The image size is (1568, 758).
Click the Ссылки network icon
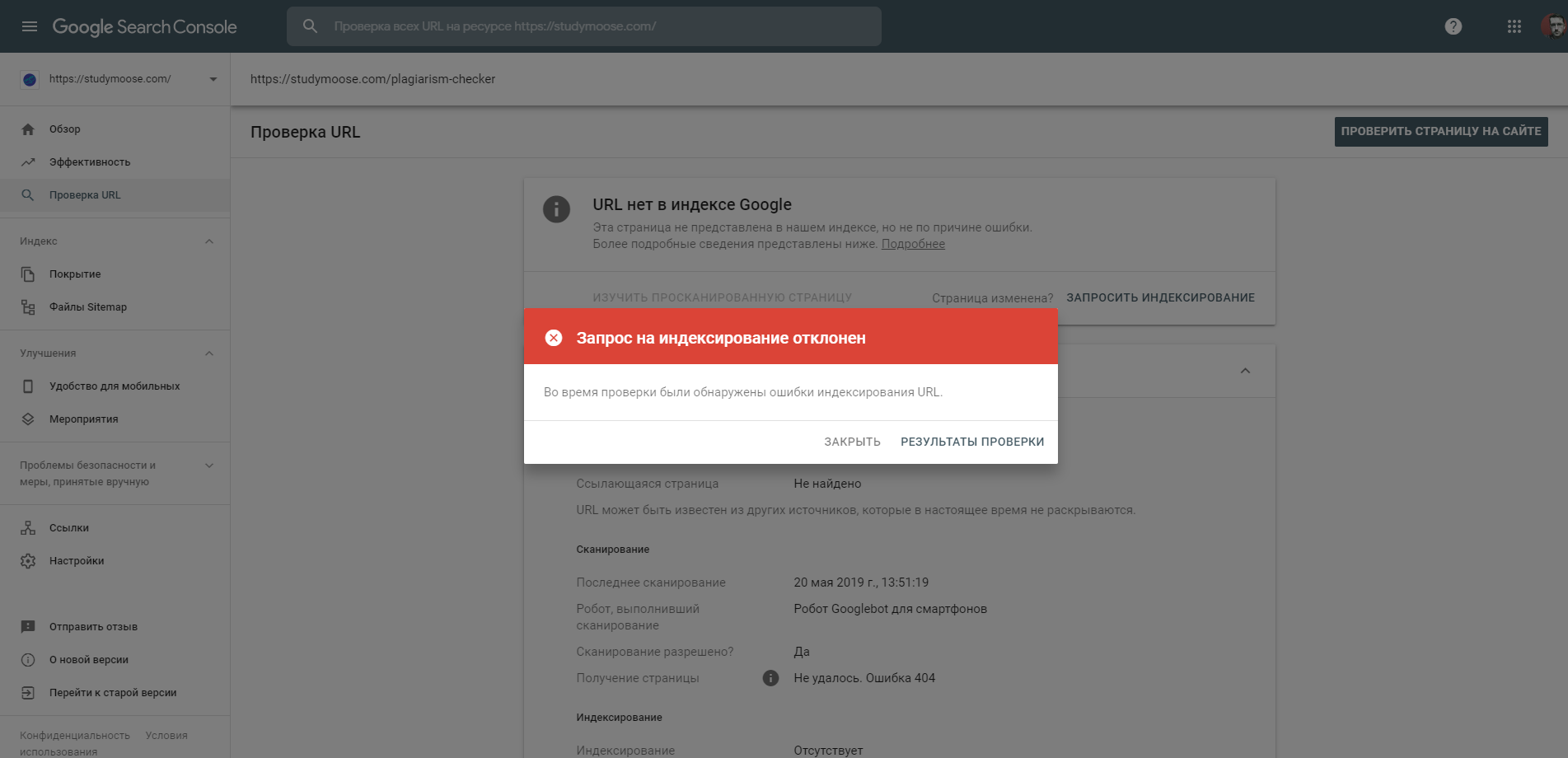28,528
